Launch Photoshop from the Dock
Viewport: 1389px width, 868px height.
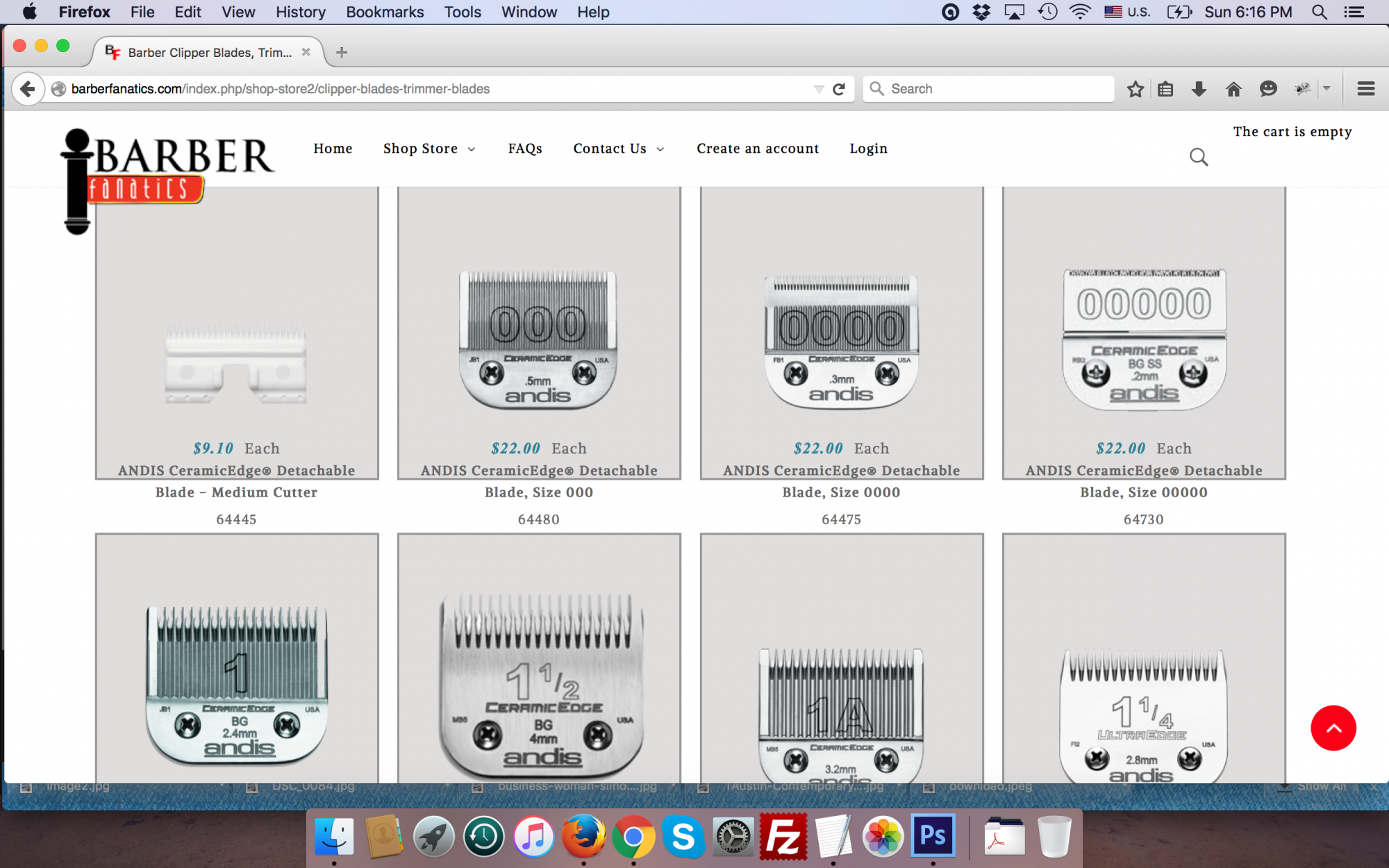[933, 836]
